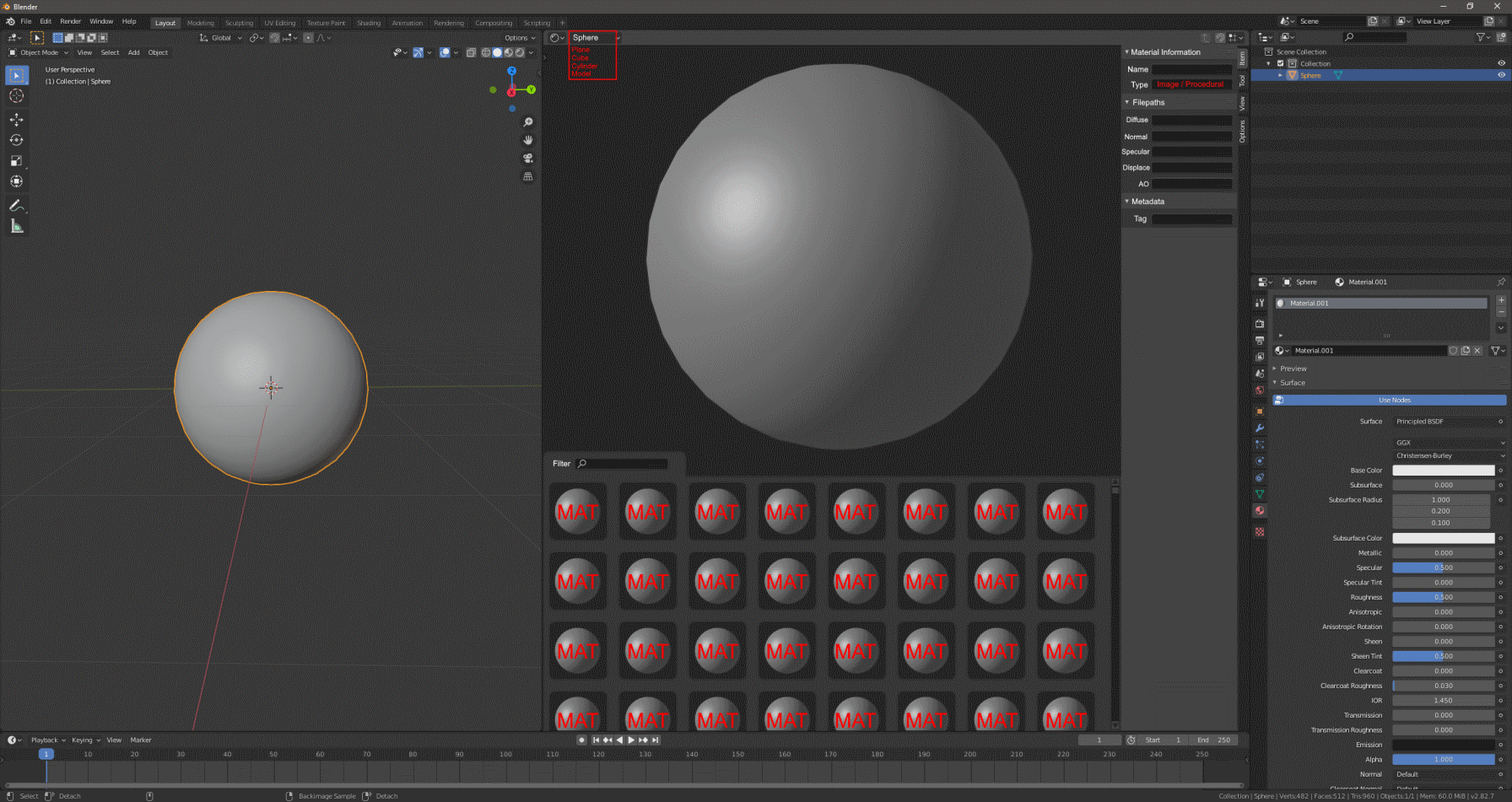
Task: Open the Add menu in viewport header
Action: [133, 52]
